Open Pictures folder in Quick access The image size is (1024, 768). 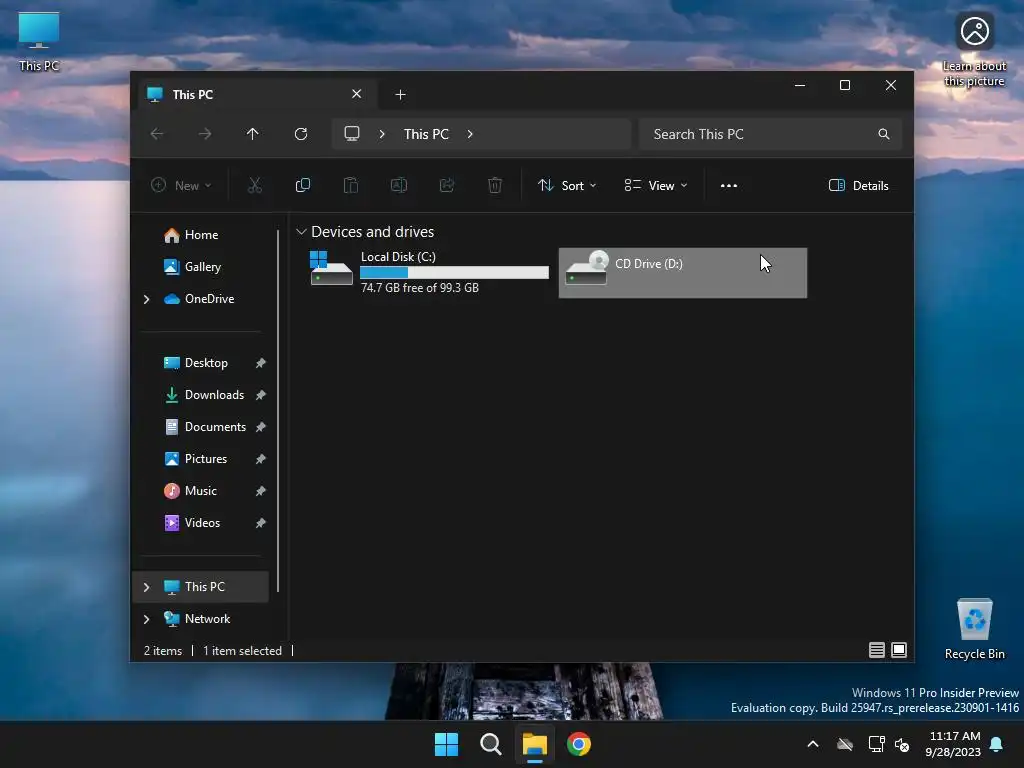(206, 459)
